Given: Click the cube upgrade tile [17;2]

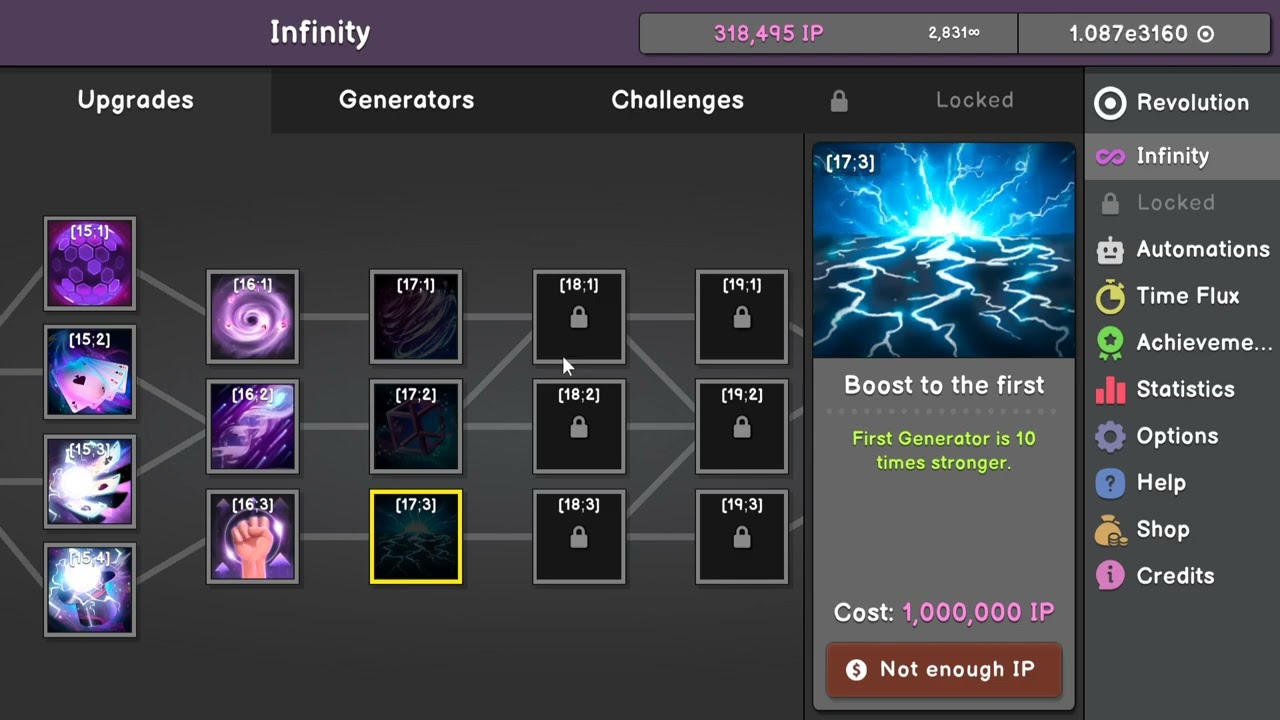Looking at the screenshot, I should pos(416,426).
